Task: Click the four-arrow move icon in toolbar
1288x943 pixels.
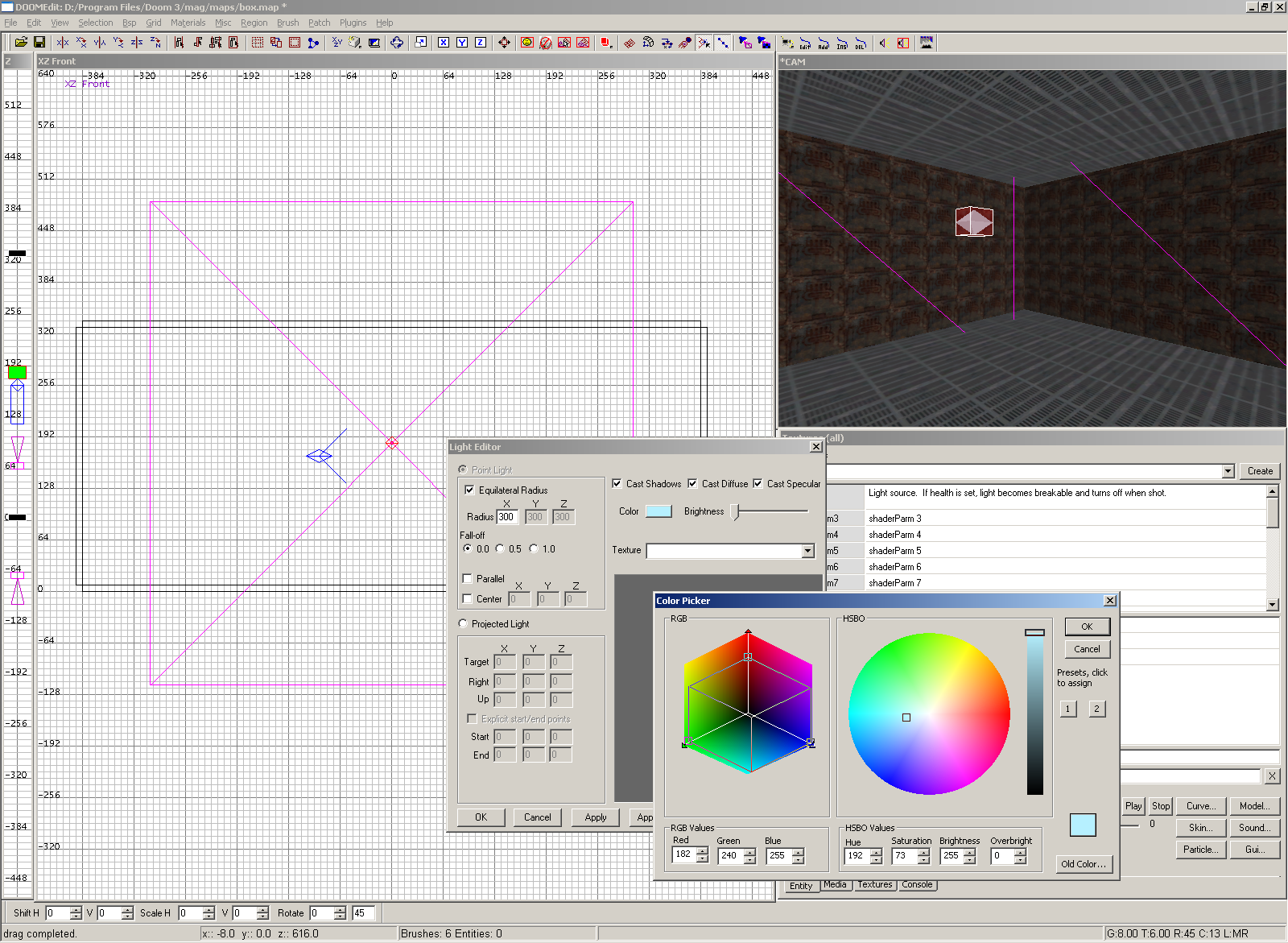Action: point(504,43)
